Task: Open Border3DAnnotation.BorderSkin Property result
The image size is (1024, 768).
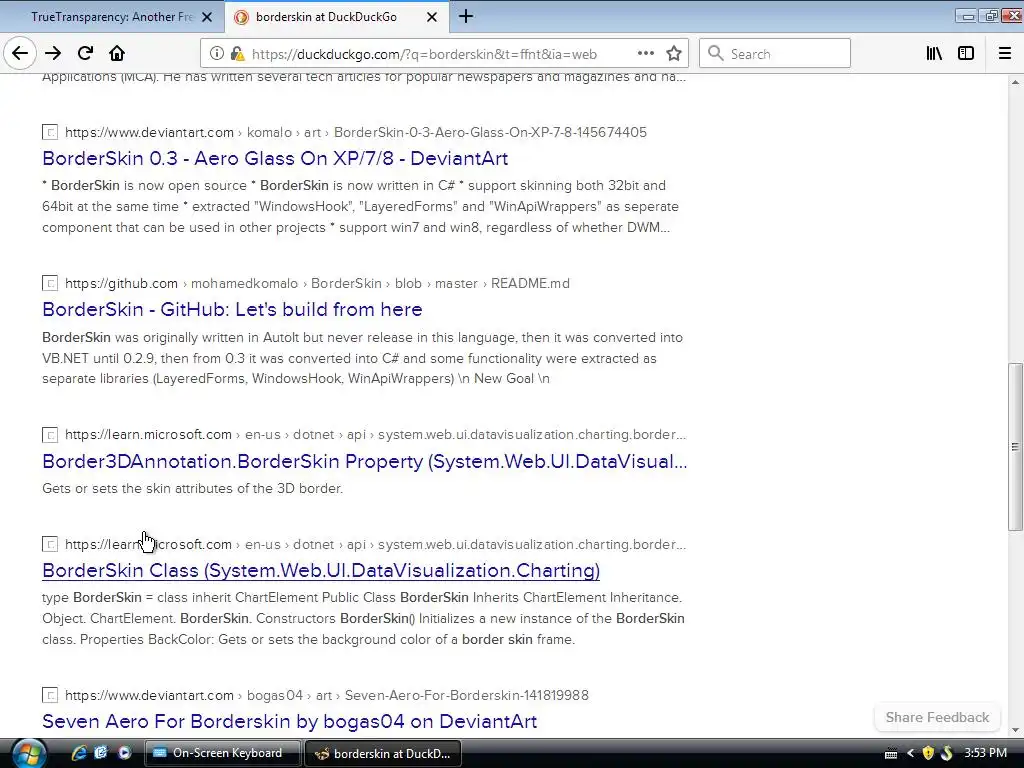Action: (364, 462)
